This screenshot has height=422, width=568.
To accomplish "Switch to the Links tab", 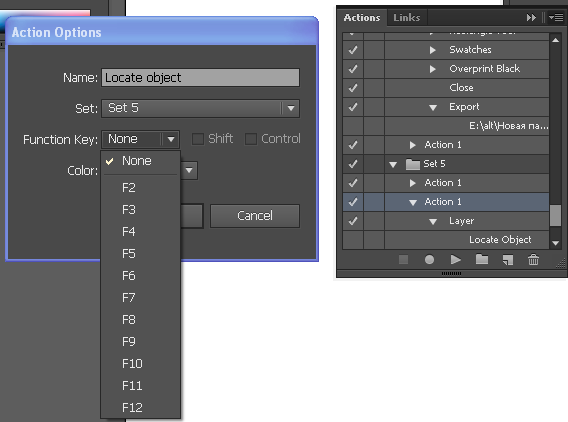I will click(x=406, y=17).
